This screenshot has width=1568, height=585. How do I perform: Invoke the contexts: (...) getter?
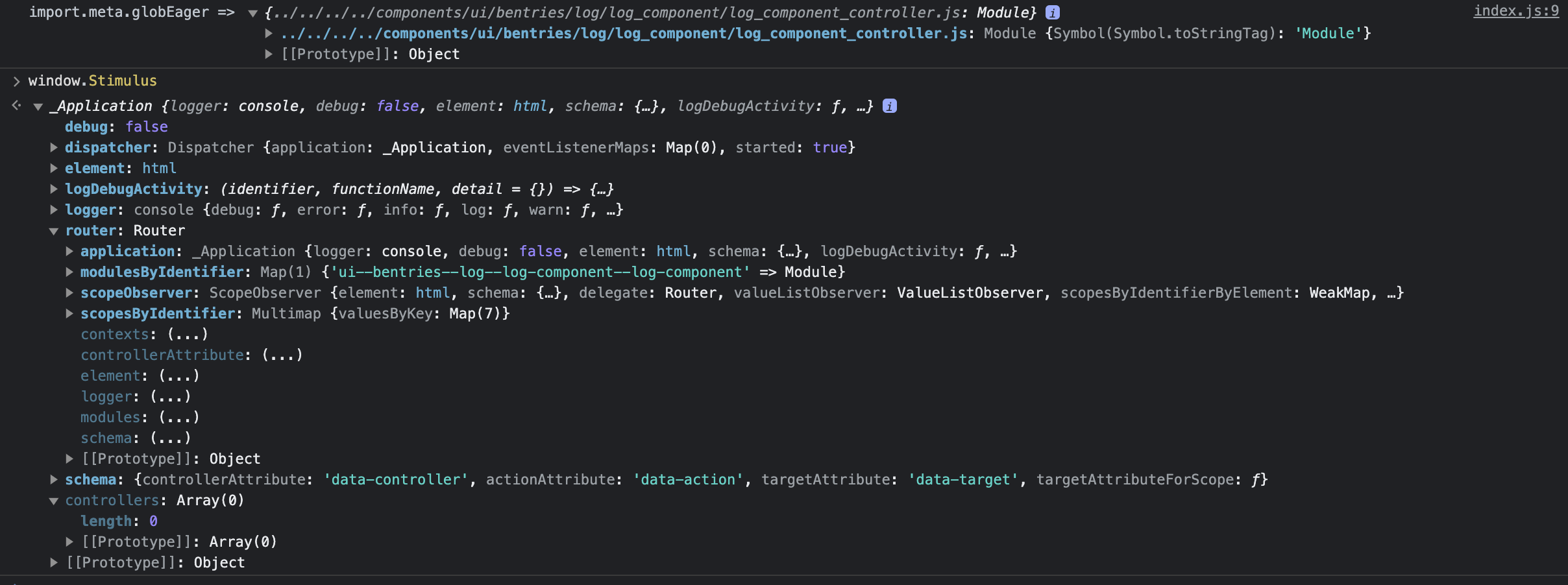click(188, 334)
